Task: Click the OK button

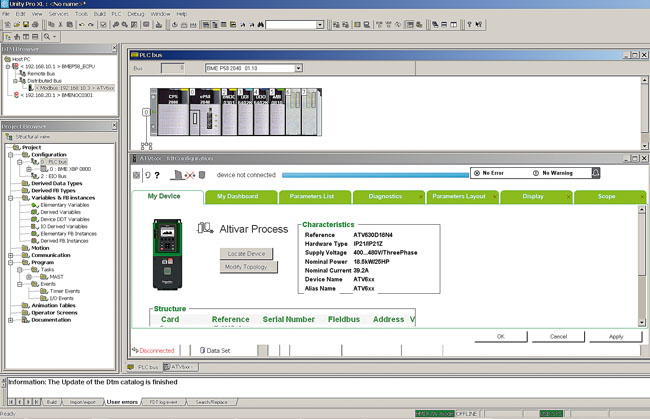Action: (501, 337)
